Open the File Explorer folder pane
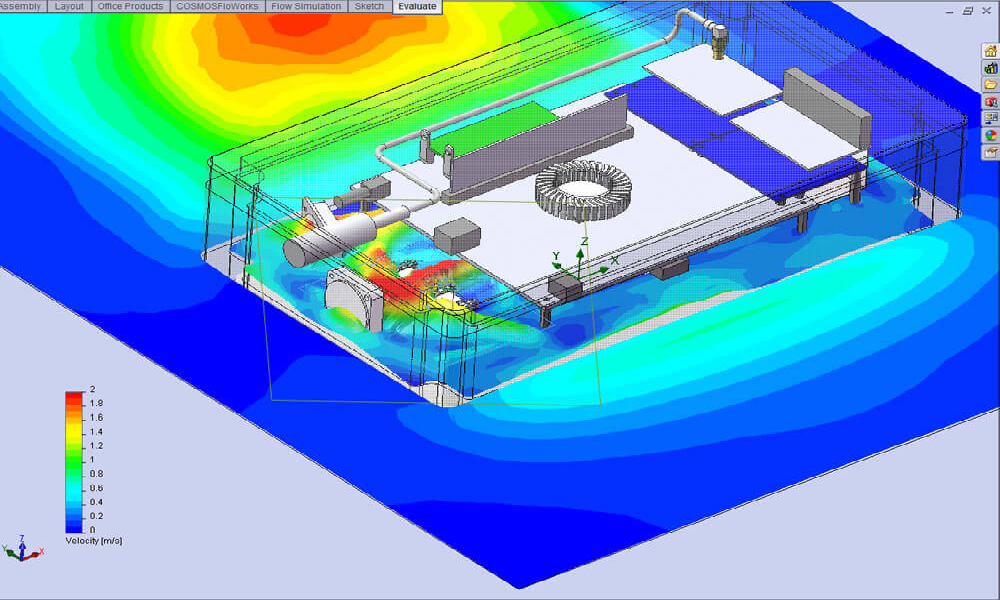This screenshot has height=600, width=1000. tap(990, 85)
